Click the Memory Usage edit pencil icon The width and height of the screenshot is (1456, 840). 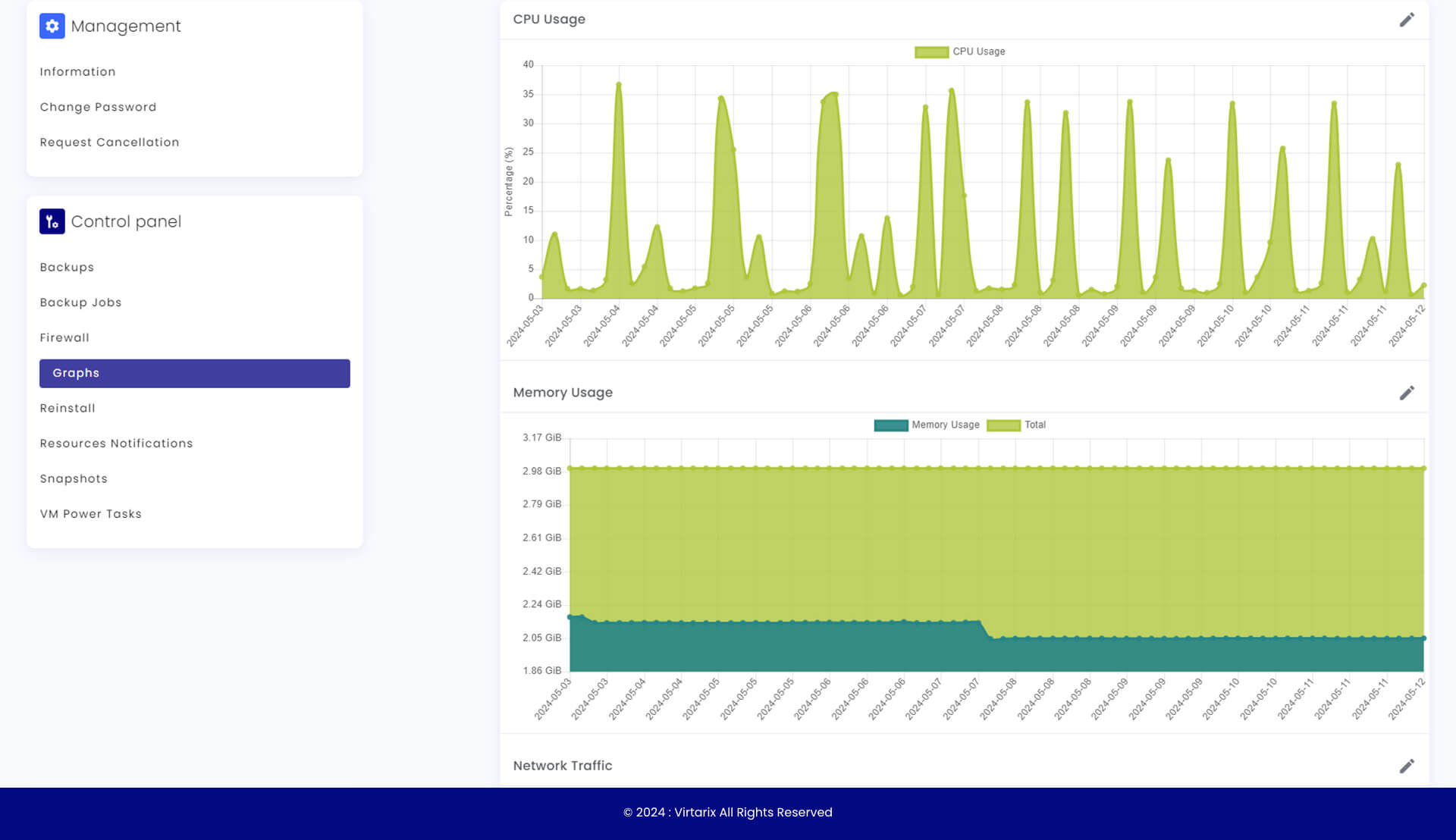(1407, 393)
